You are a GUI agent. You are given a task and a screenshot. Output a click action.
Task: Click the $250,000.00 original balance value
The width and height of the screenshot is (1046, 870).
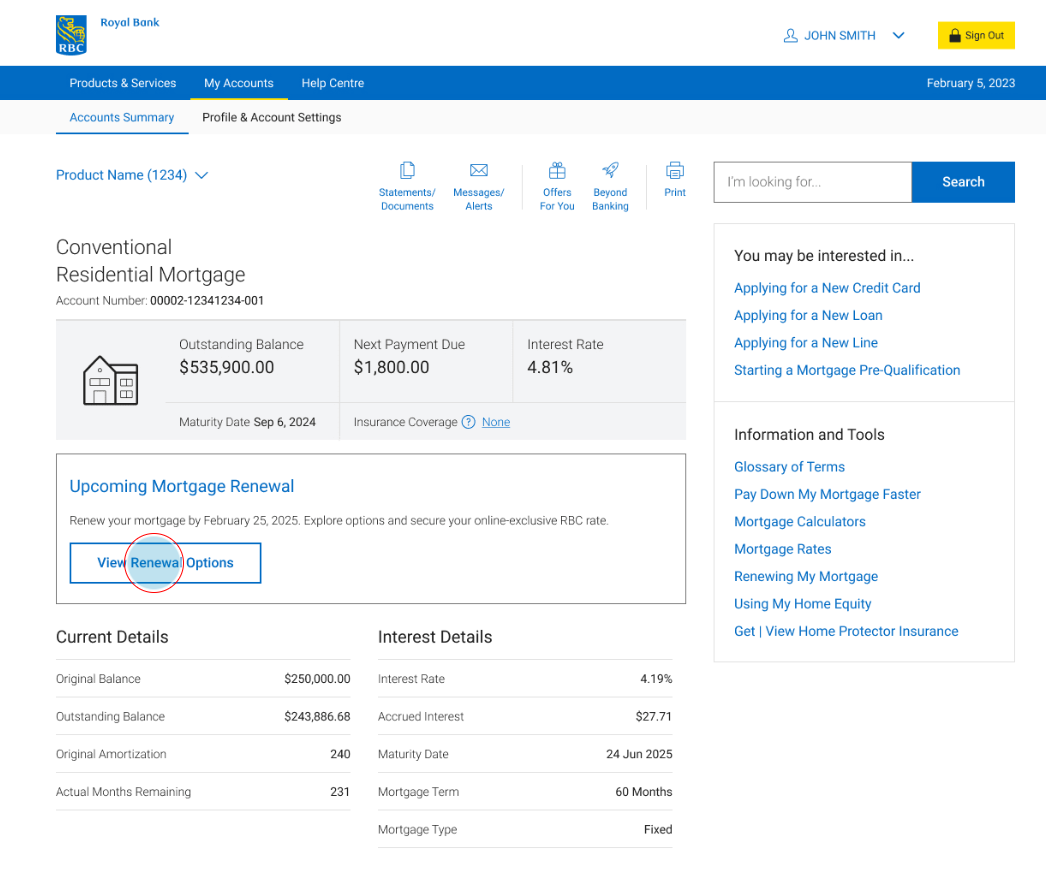point(317,679)
